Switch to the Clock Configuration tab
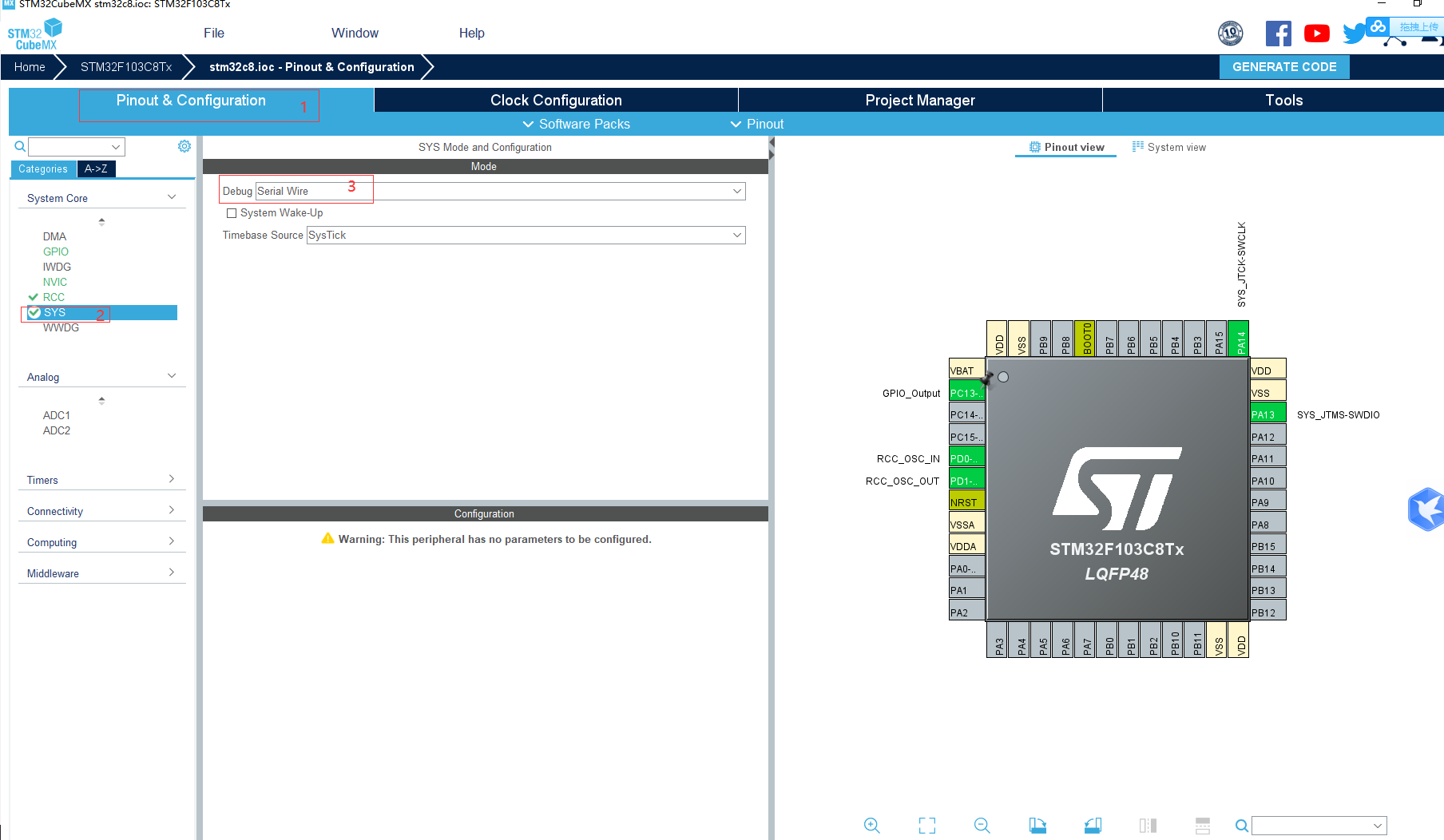This screenshot has height=840, width=1444. point(556,100)
